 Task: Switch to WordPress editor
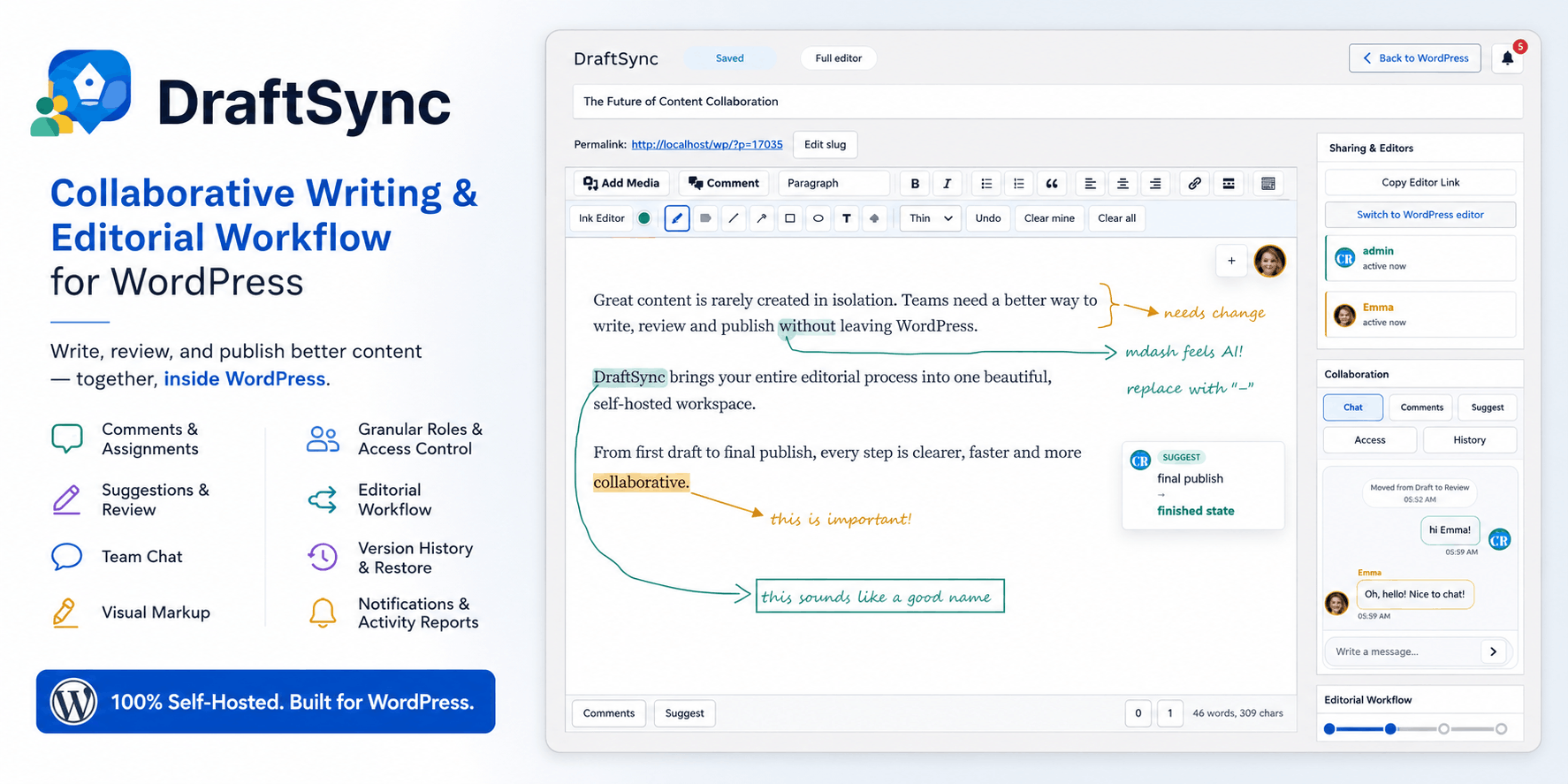[x=1420, y=215]
